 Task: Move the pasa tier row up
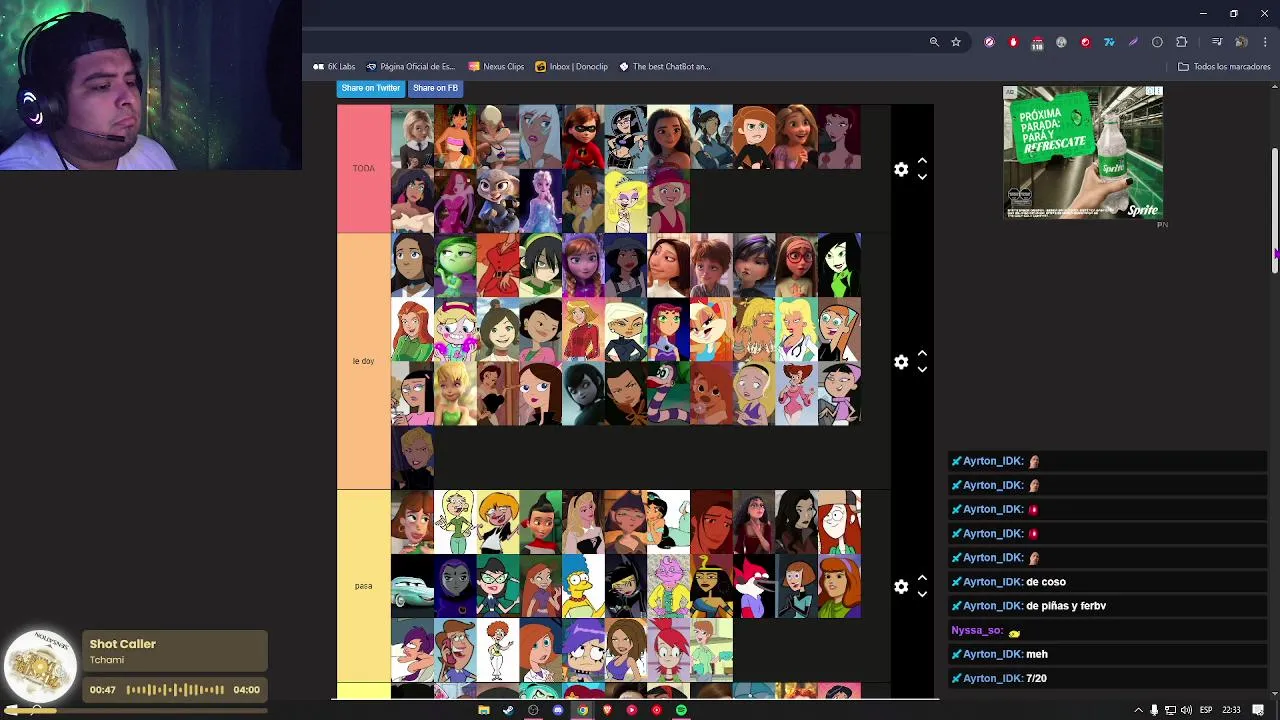[x=922, y=578]
